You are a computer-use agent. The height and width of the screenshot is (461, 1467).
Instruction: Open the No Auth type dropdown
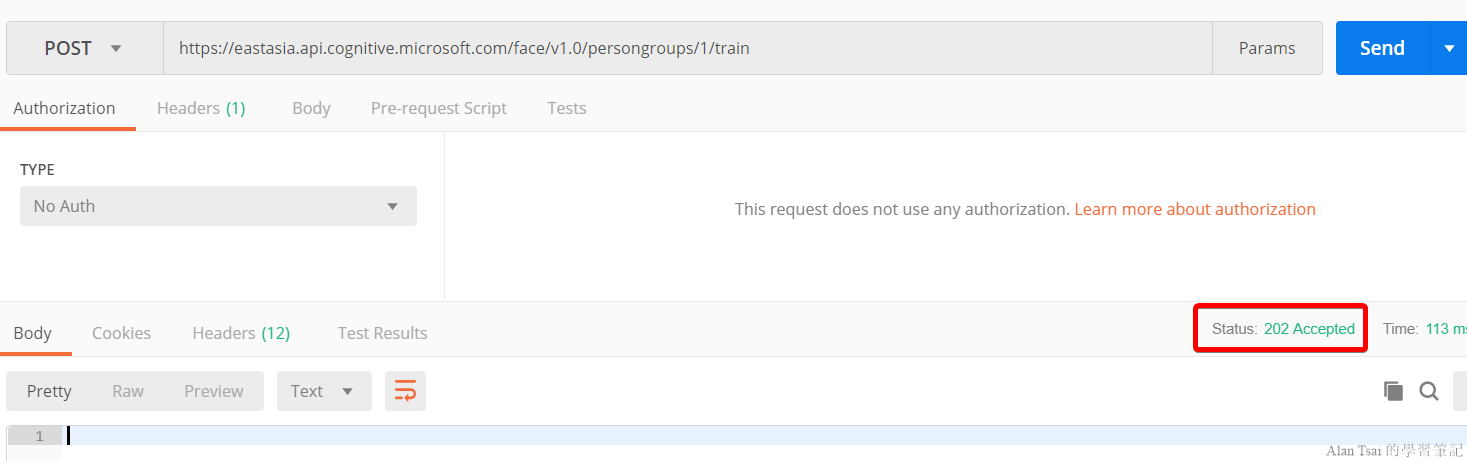coord(218,206)
